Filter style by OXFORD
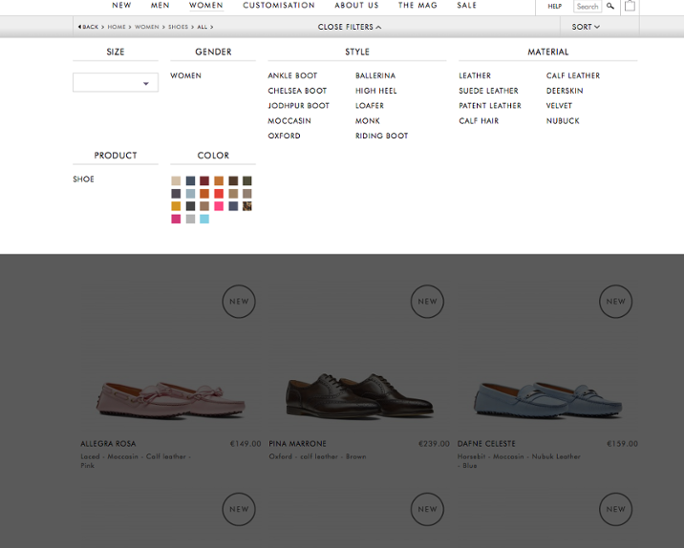This screenshot has height=548, width=684. tap(284, 136)
